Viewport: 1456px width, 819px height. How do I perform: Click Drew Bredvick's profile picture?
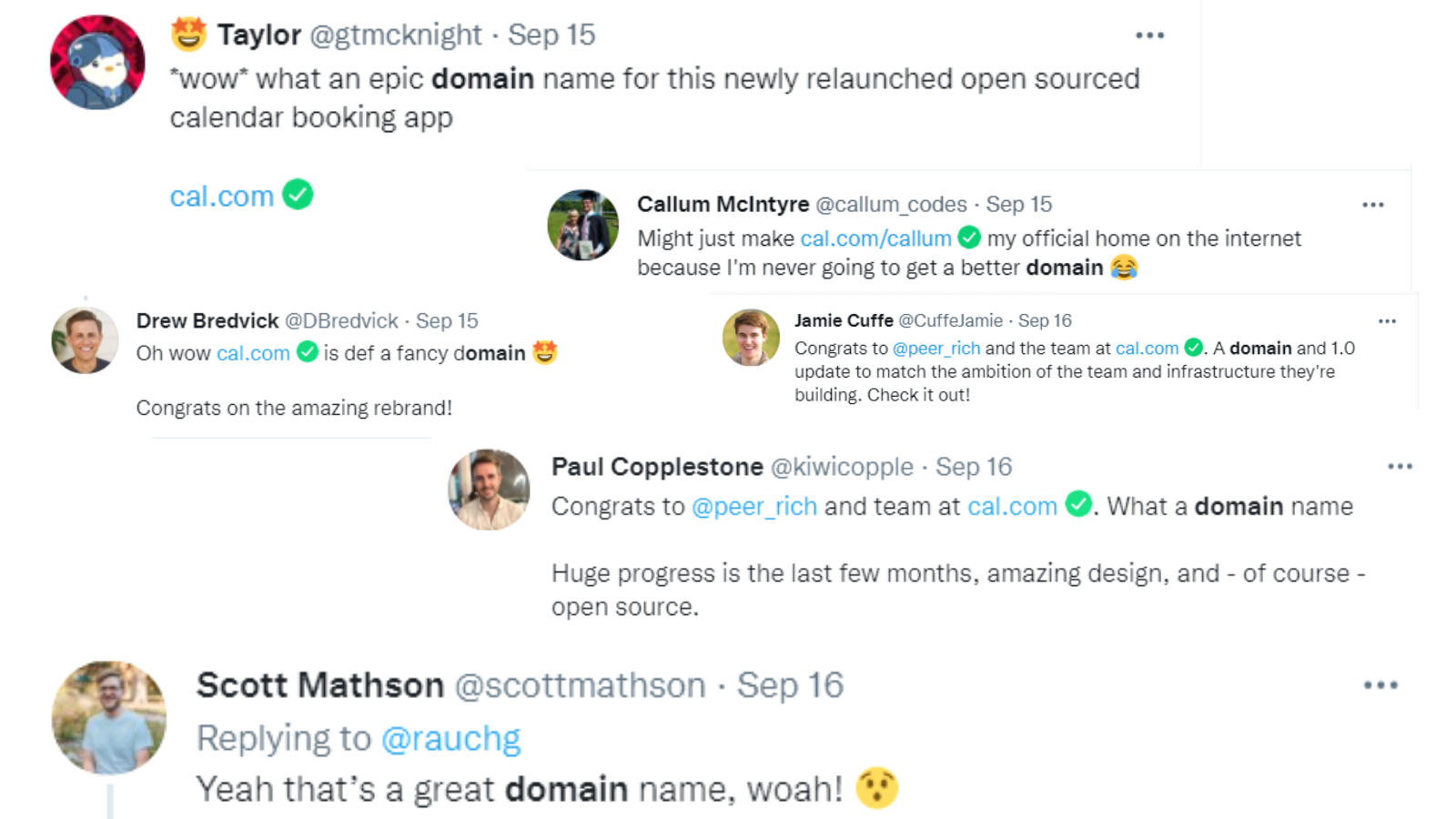(85, 340)
